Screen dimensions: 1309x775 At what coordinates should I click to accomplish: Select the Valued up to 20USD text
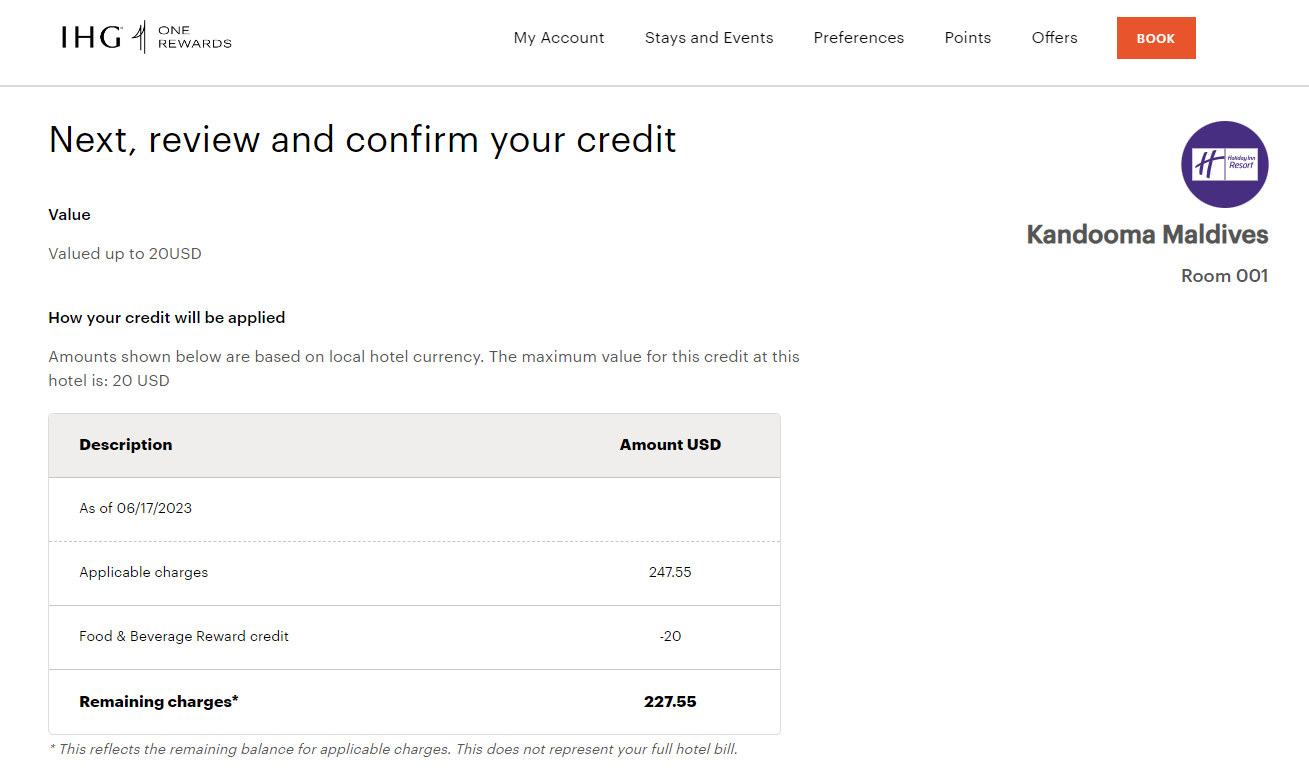pos(124,253)
